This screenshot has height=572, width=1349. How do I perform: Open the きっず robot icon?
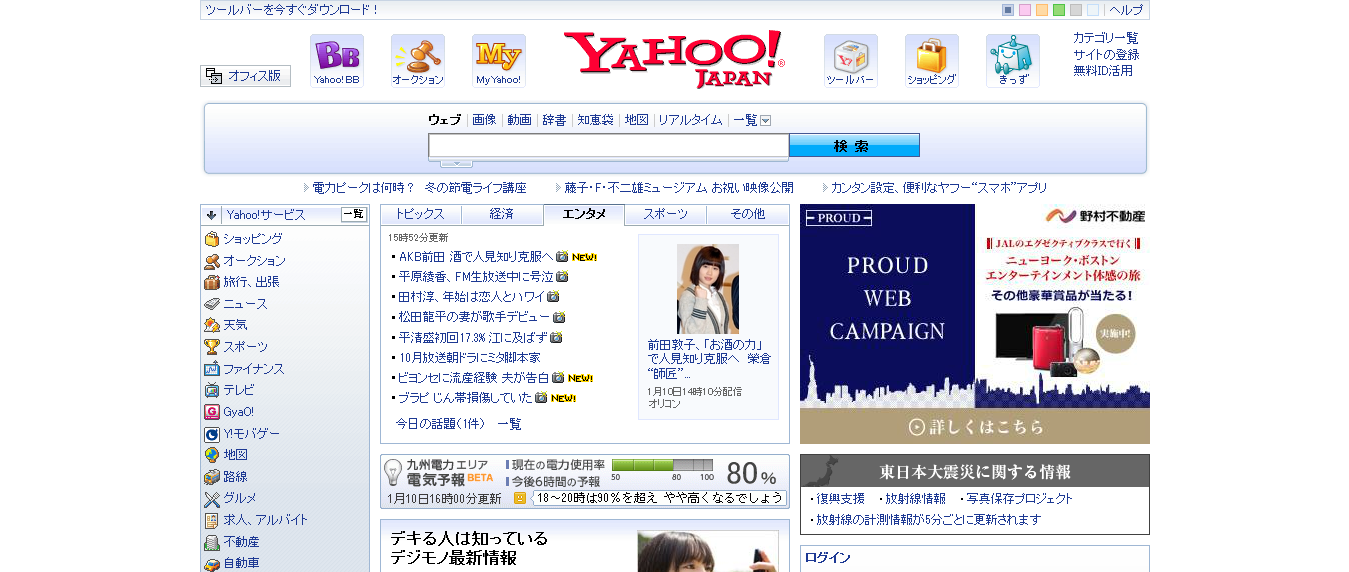(1012, 61)
